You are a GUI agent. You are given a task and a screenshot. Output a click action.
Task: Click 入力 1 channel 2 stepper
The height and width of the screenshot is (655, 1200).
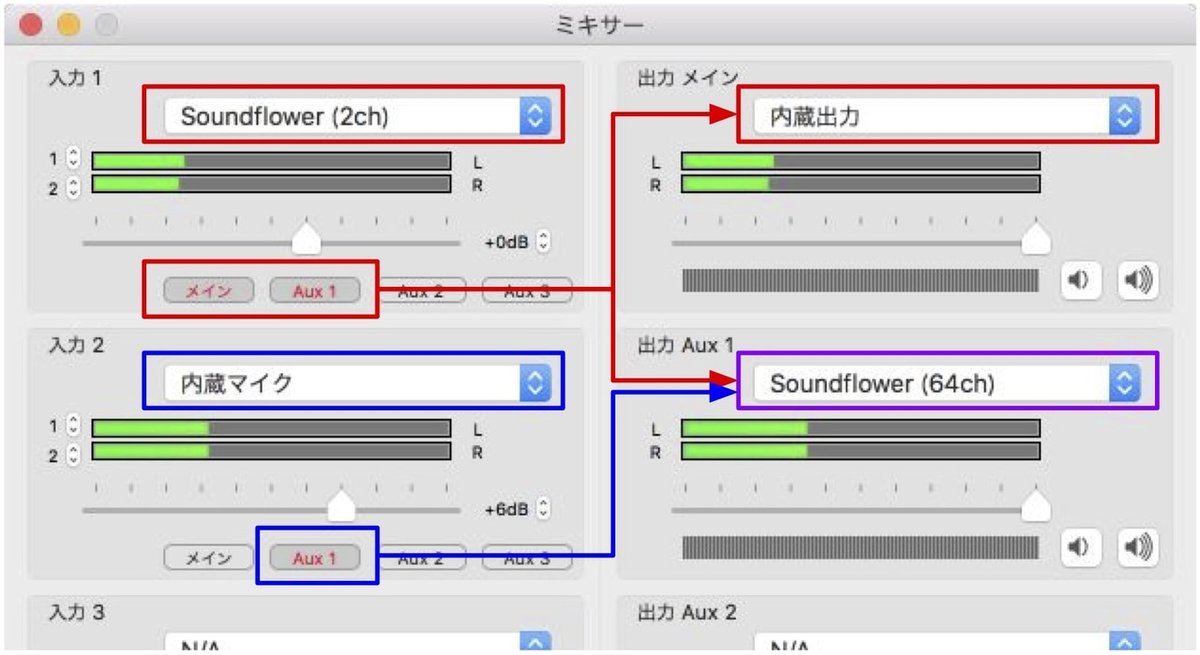(73, 188)
